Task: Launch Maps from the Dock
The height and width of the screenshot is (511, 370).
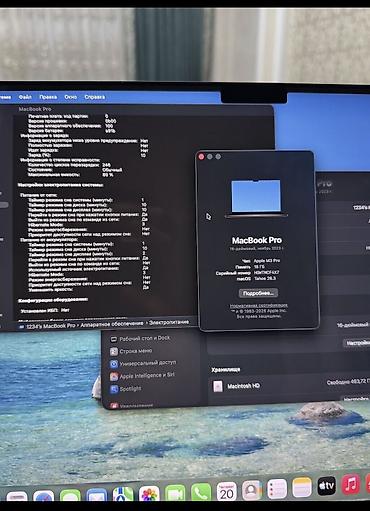Action: coord(123,494)
